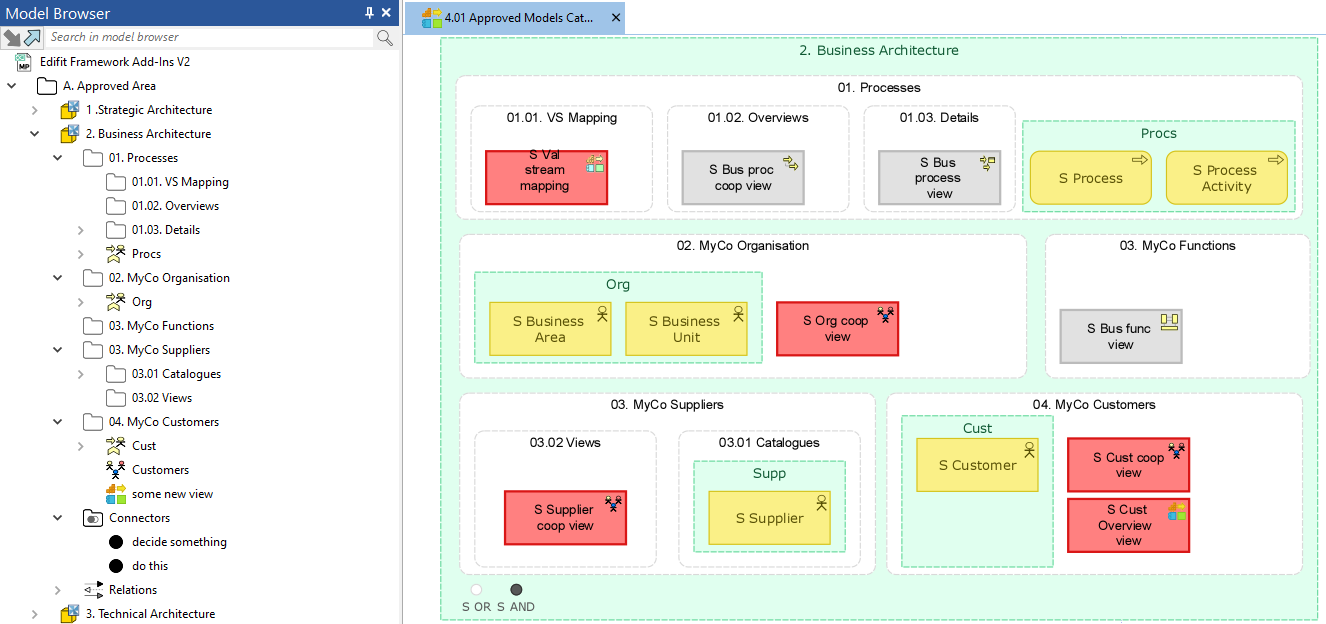Click the Relations arrows icon
Viewport: 1326px width, 624px height.
point(92,590)
